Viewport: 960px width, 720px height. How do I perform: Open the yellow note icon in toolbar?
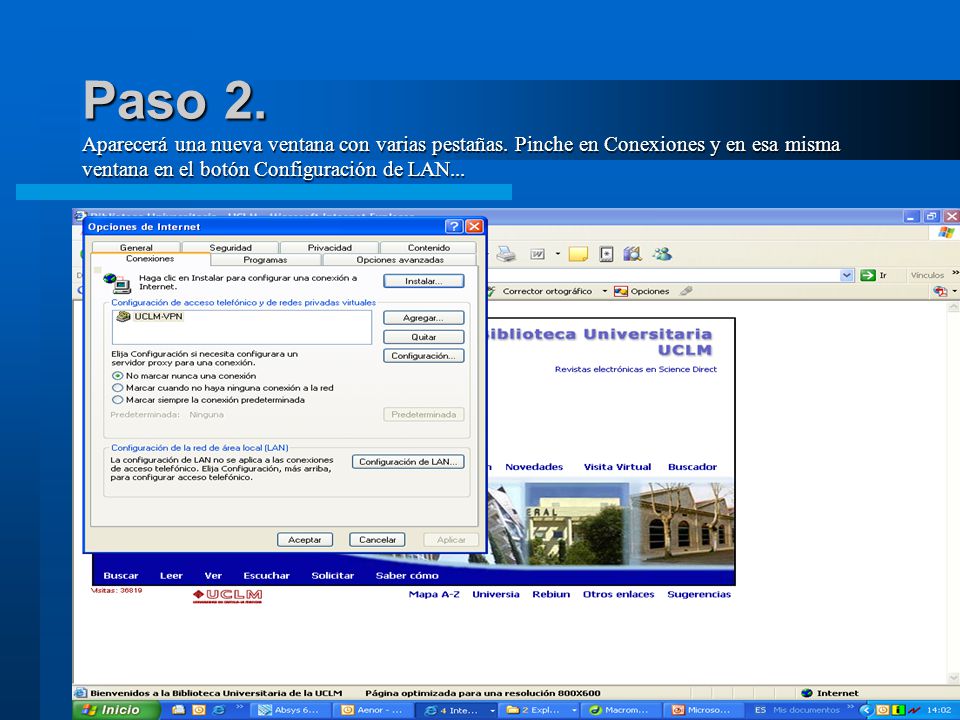pos(578,254)
